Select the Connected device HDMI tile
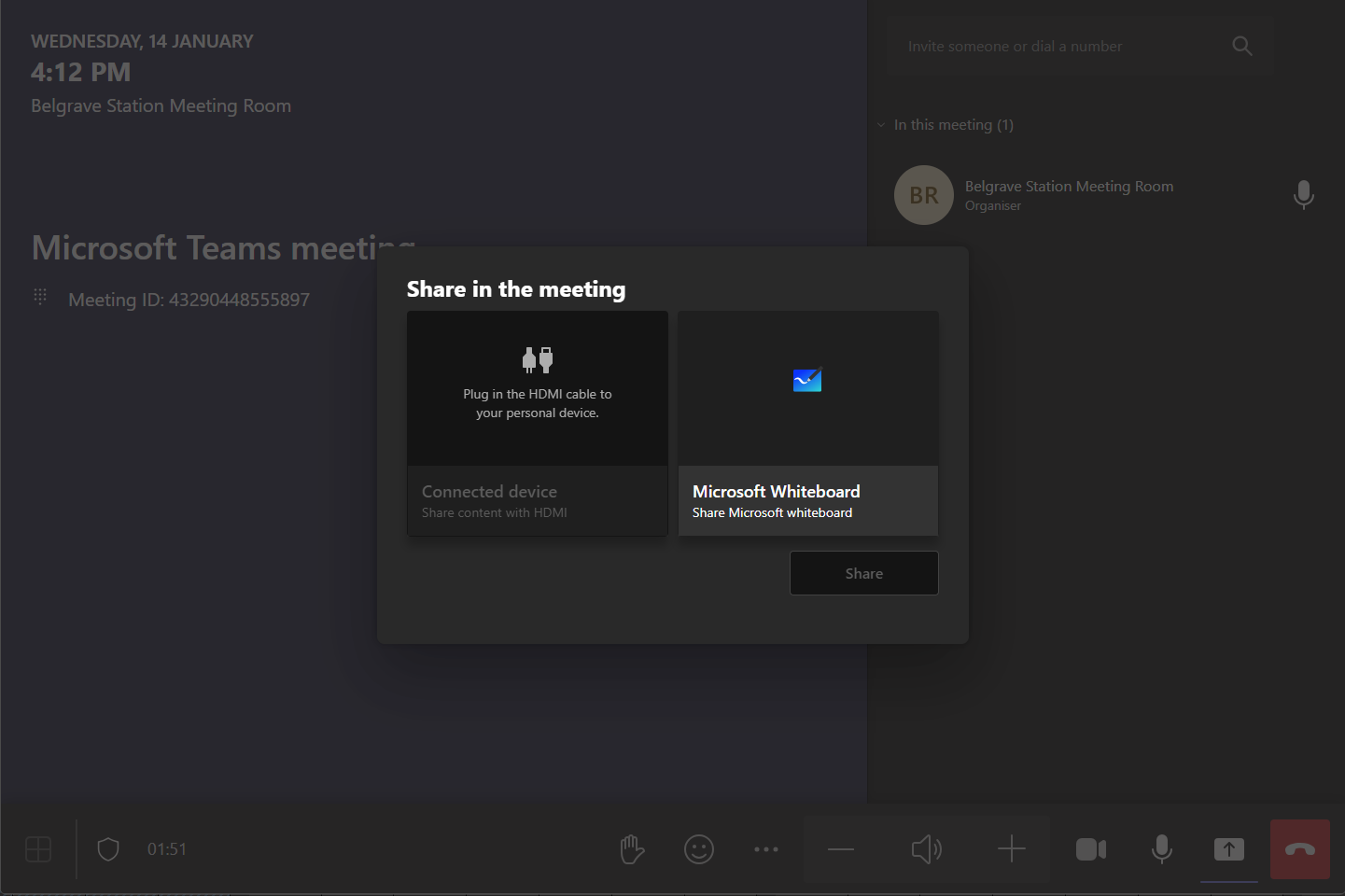This screenshot has width=1345, height=896. click(x=538, y=423)
